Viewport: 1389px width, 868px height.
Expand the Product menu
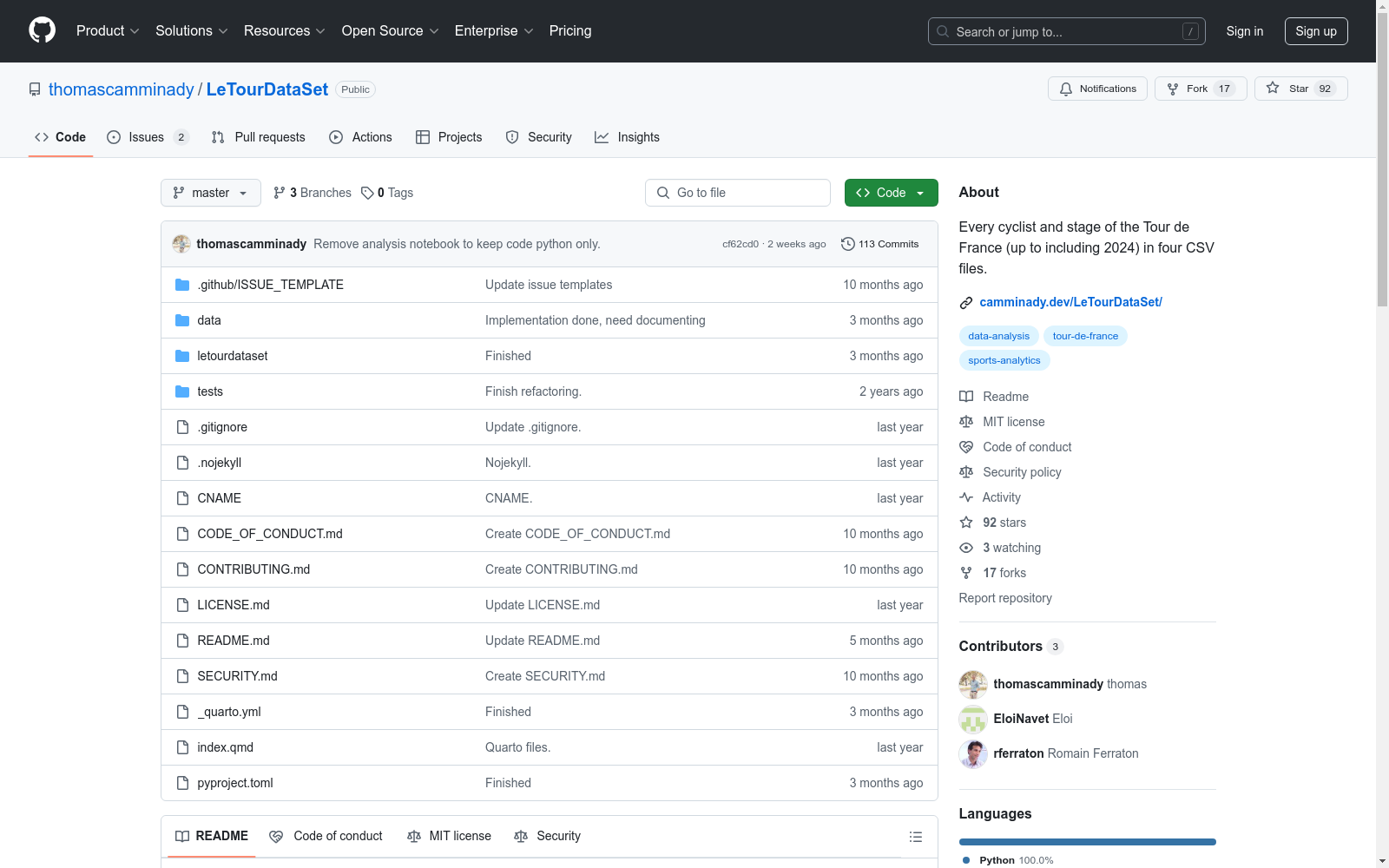(x=108, y=30)
